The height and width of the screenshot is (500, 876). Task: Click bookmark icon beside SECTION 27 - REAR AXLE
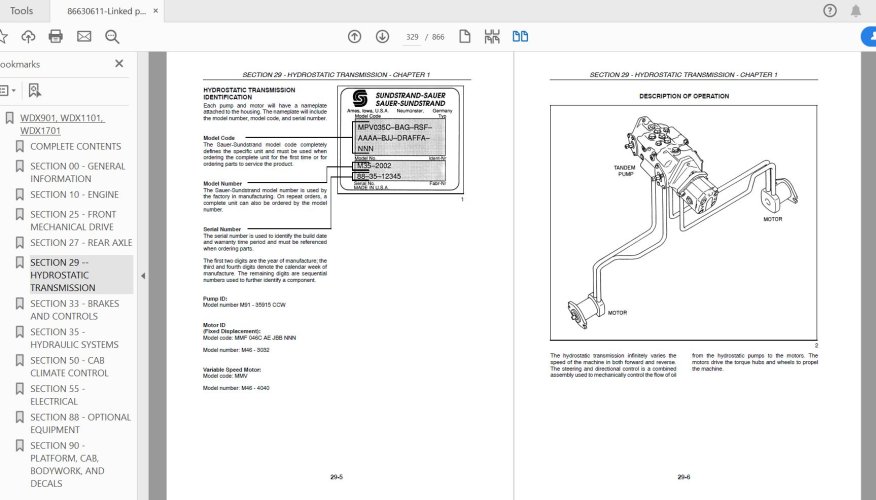(x=20, y=242)
